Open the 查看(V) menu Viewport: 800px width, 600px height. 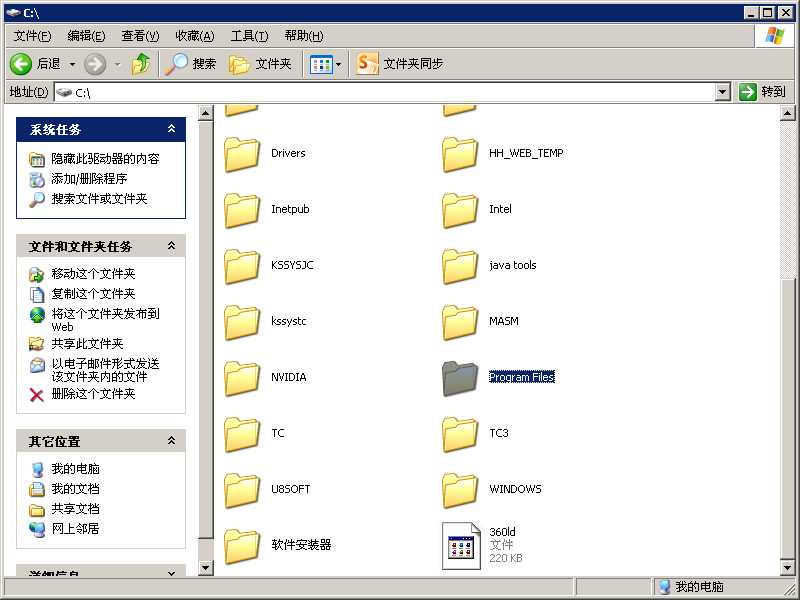140,36
